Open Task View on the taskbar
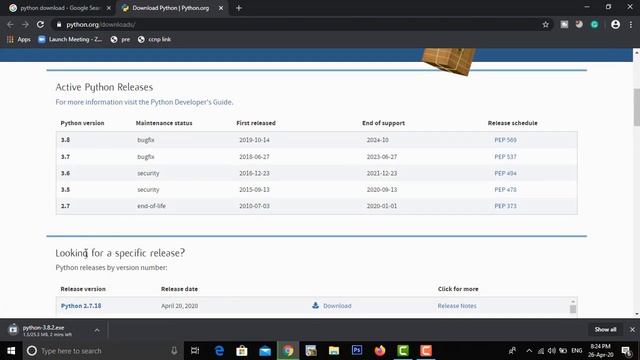This screenshot has height=360, width=640. (x=195, y=351)
